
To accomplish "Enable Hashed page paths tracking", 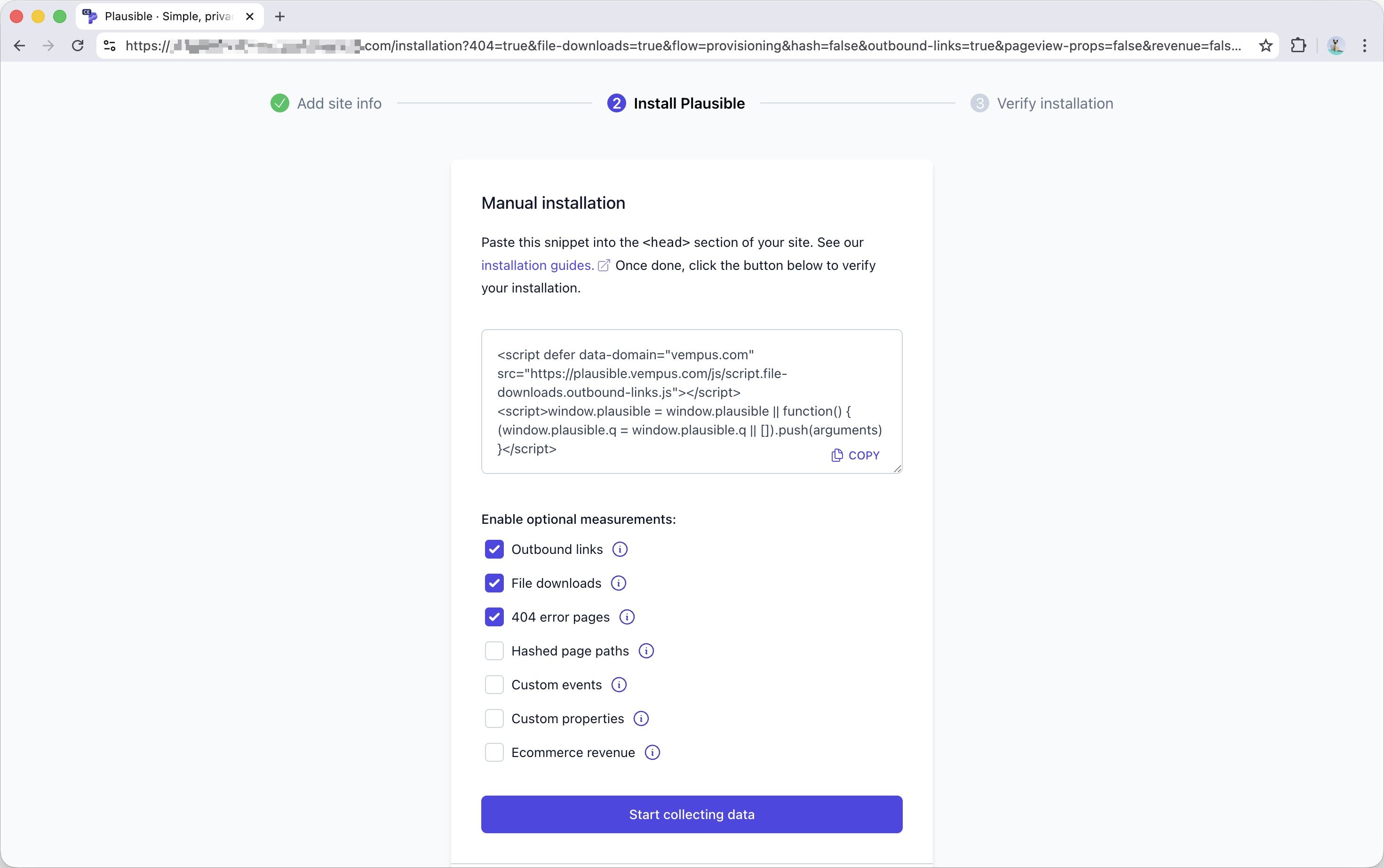I will (494, 650).
